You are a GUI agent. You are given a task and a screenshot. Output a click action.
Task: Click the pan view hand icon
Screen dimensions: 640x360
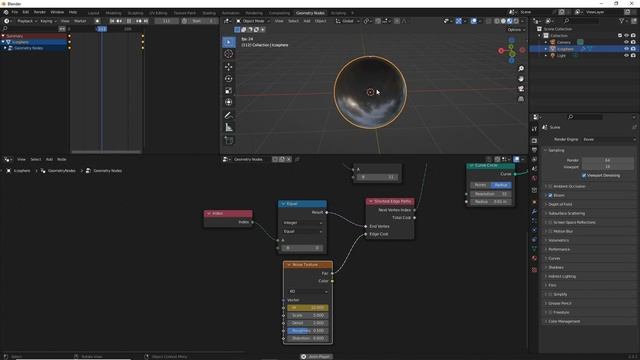521,78
